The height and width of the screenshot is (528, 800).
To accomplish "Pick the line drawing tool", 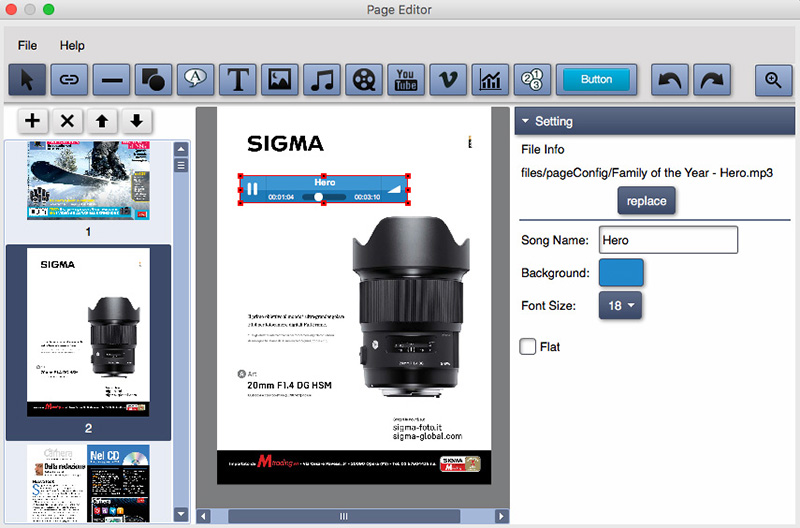I will pyautogui.click(x=111, y=80).
